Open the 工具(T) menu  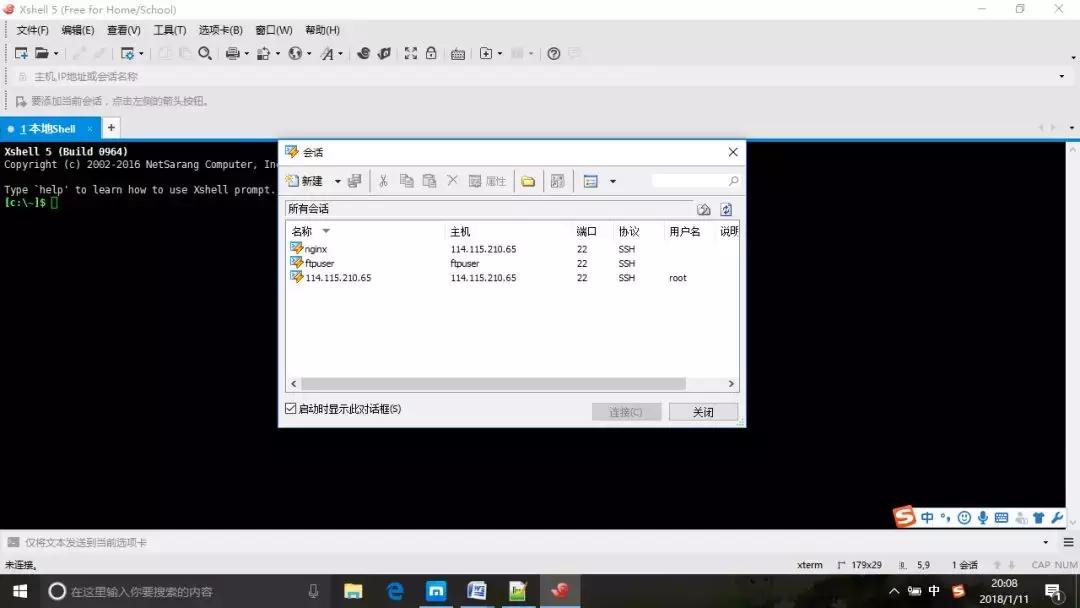click(x=168, y=29)
